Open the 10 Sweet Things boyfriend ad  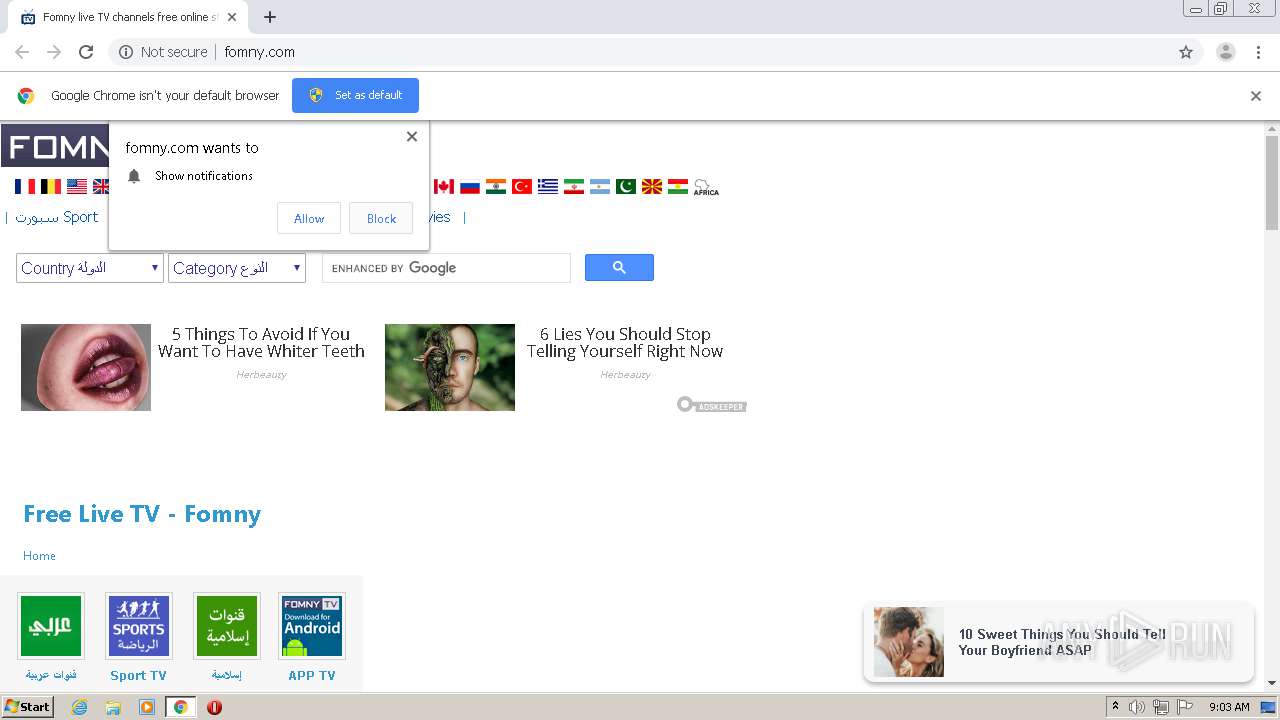[1058, 642]
